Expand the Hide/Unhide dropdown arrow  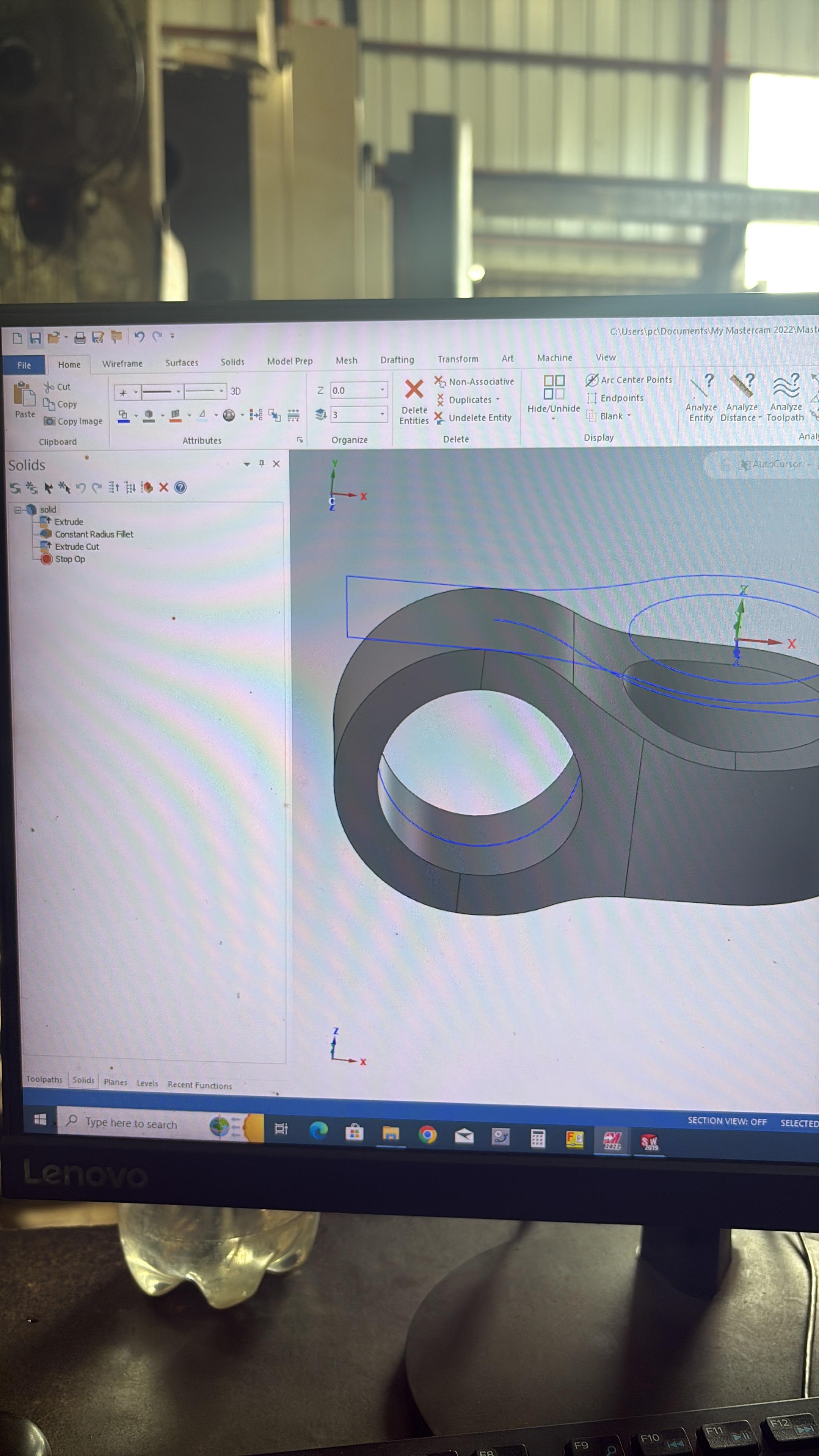tap(553, 419)
